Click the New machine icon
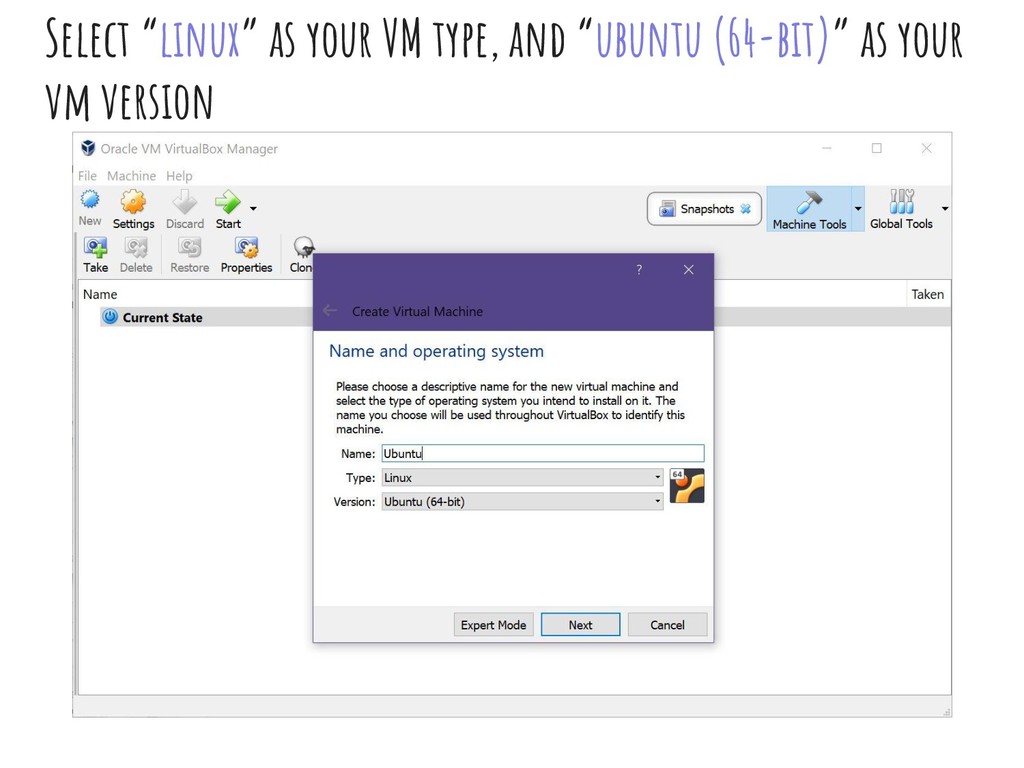 pos(90,201)
